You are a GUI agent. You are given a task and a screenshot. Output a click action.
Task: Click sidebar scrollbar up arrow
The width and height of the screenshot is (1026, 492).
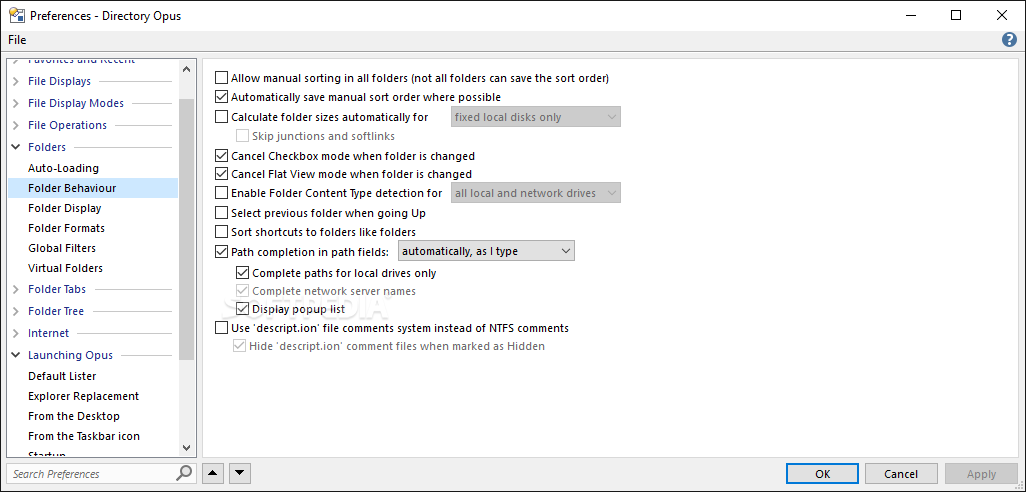point(186,69)
